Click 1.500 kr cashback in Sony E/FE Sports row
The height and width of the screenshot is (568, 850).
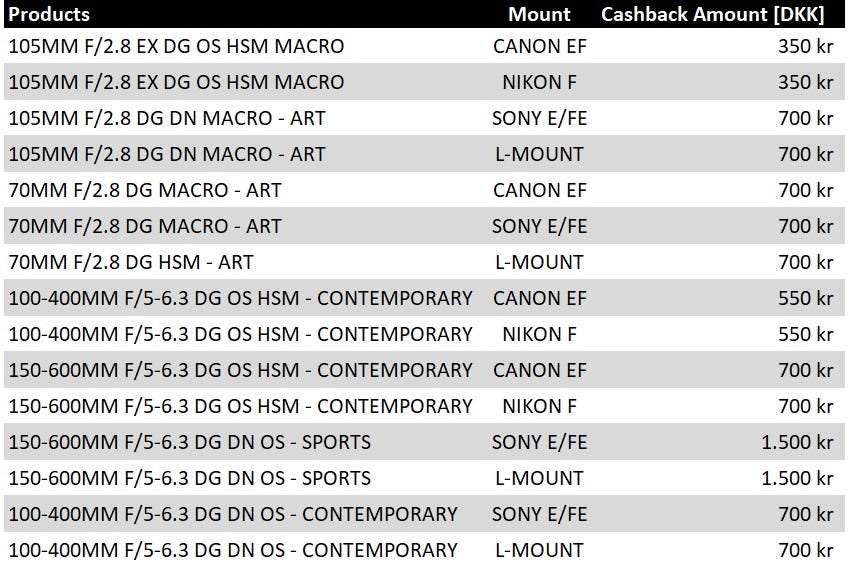point(797,443)
